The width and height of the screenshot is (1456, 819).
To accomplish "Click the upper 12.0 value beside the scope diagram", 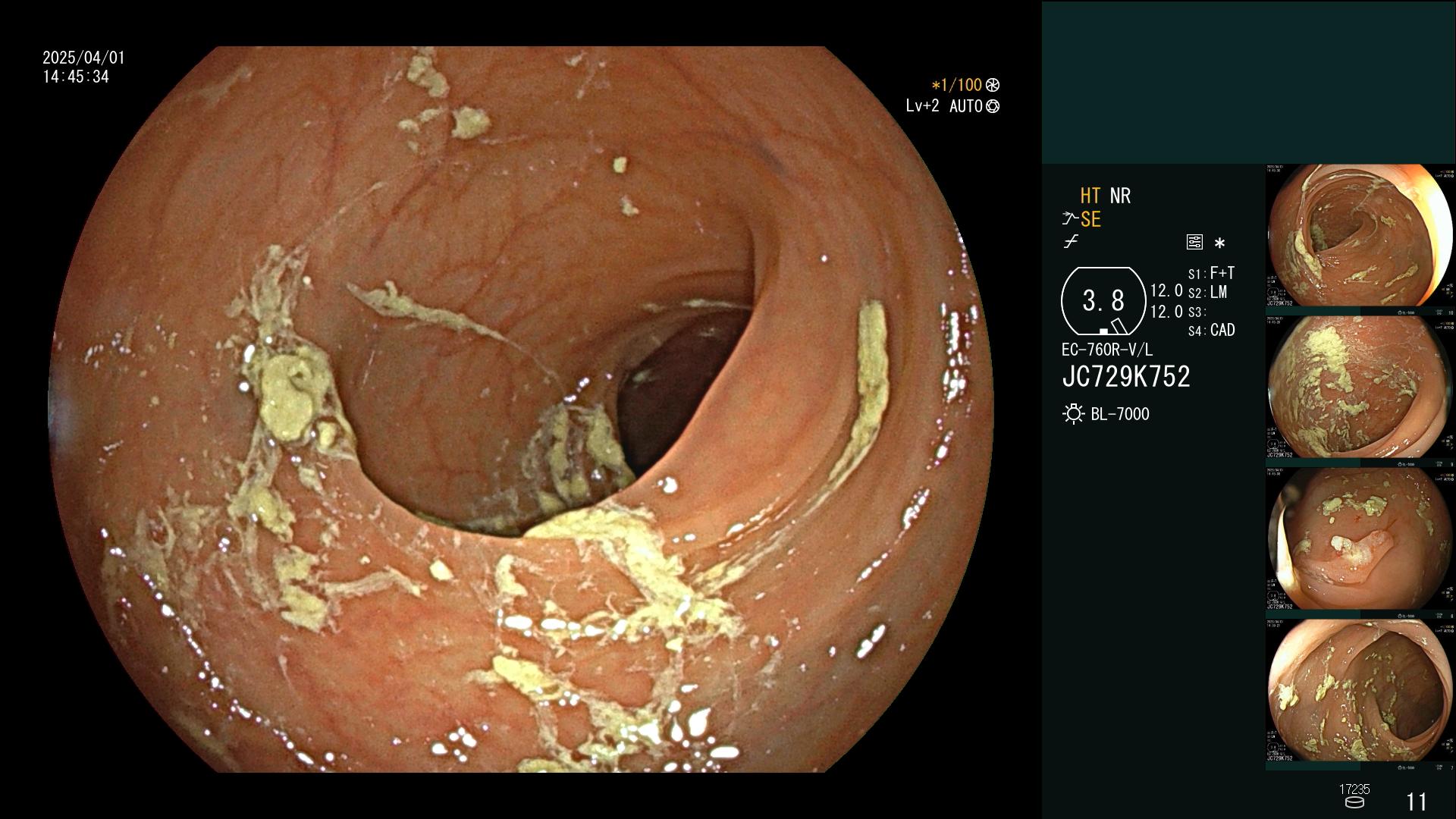I will point(1166,291).
